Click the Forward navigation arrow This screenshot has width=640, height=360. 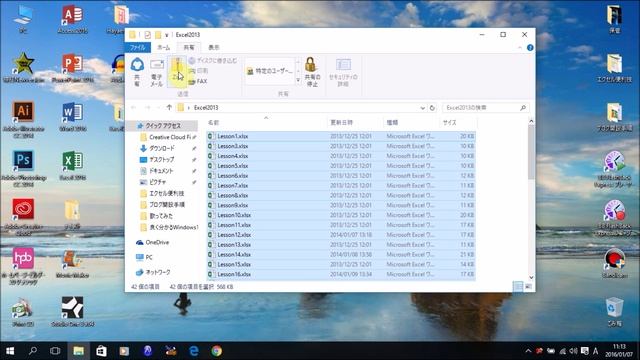pyautogui.click(x=147, y=107)
